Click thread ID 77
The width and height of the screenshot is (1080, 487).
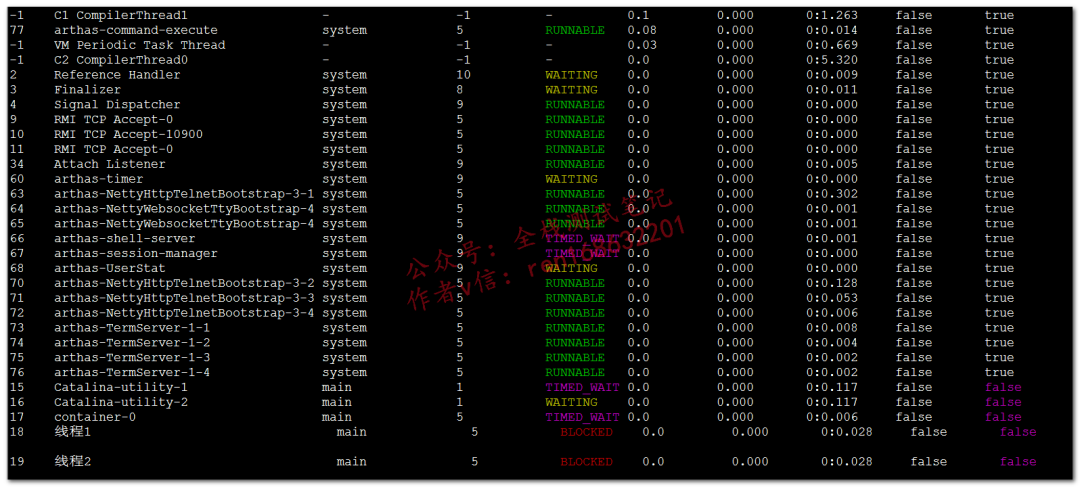pyautogui.click(x=17, y=30)
